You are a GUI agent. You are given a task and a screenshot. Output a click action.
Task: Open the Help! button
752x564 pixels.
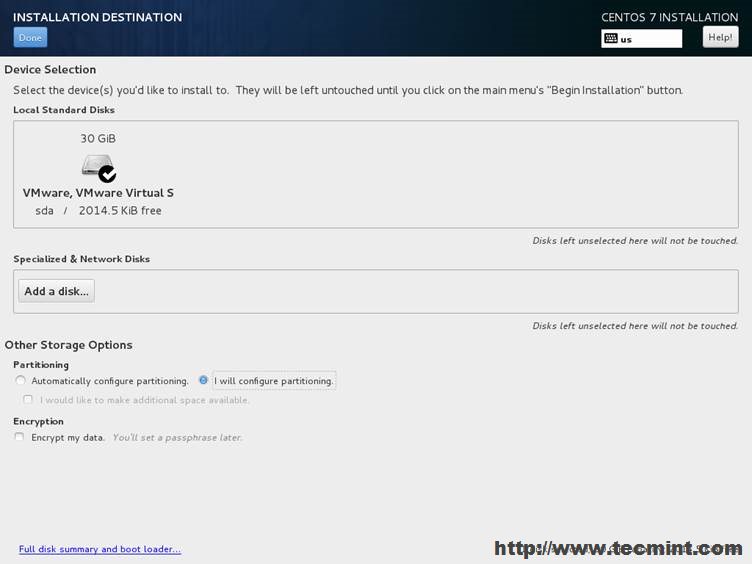coord(720,37)
